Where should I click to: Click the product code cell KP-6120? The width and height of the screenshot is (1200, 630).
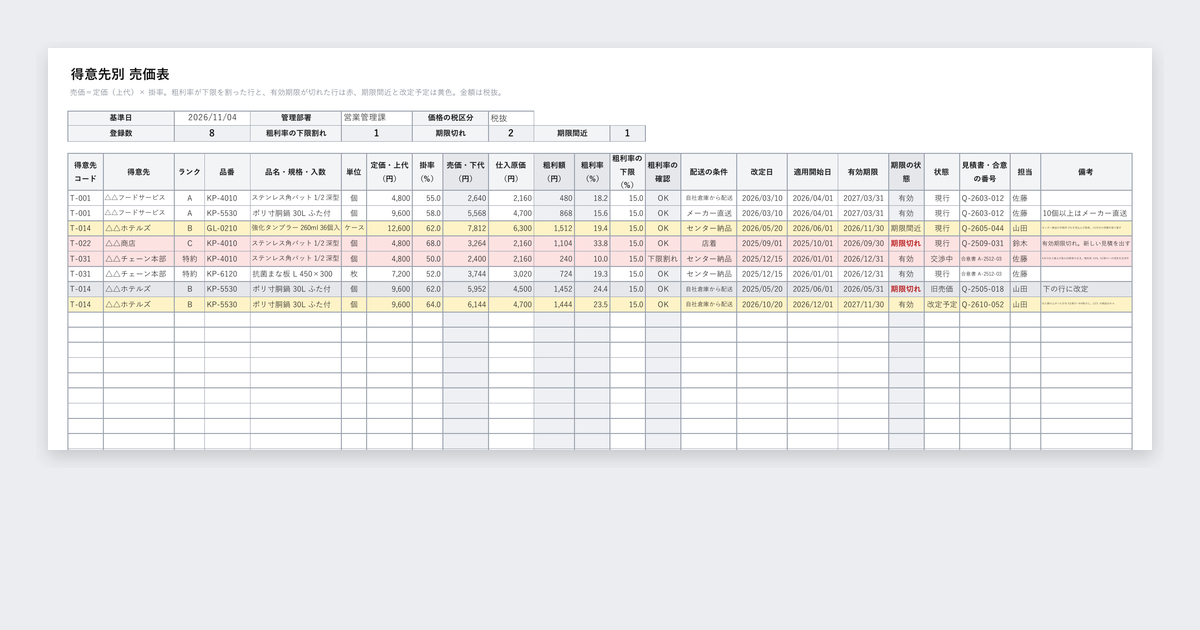(227, 273)
